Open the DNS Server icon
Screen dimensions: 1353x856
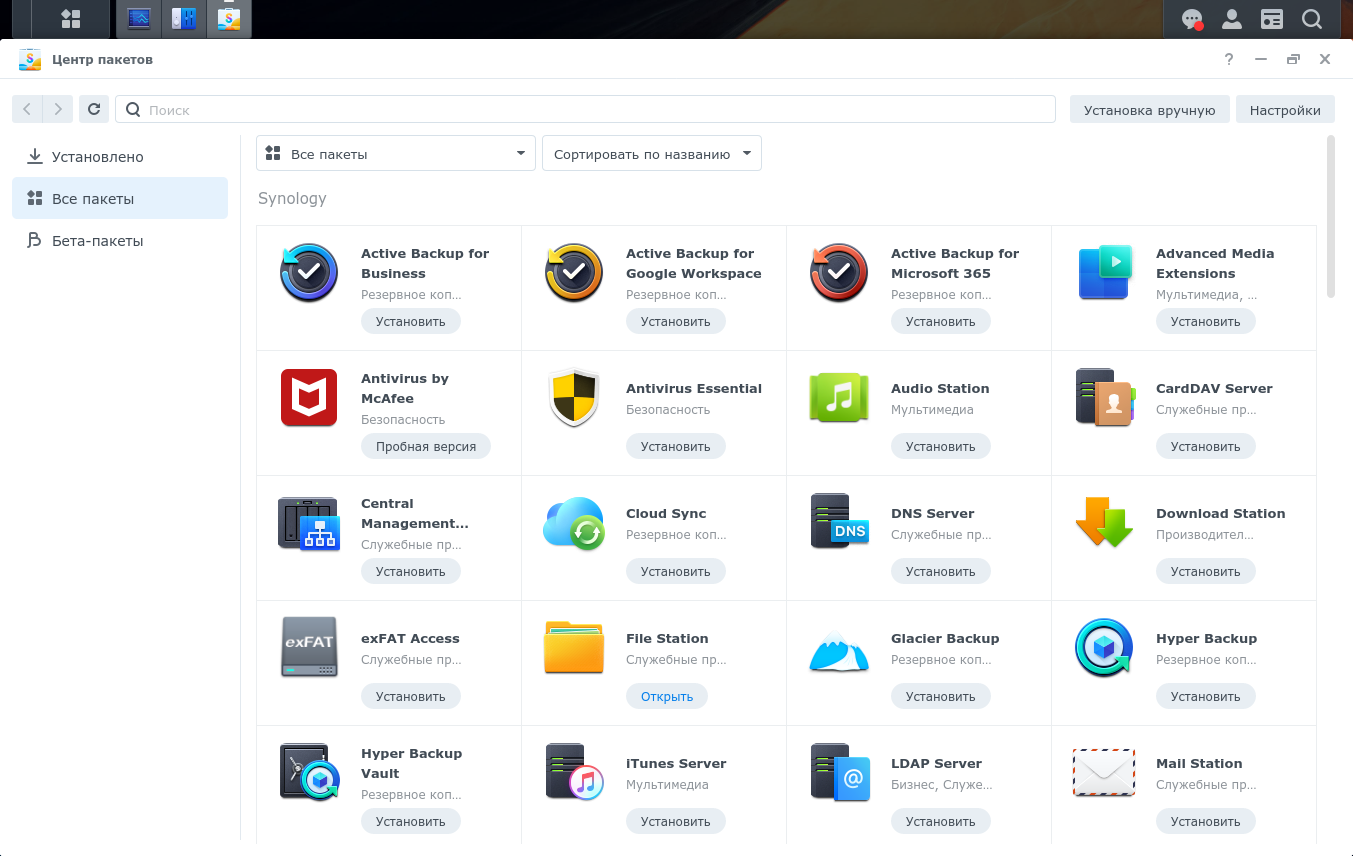coord(839,522)
